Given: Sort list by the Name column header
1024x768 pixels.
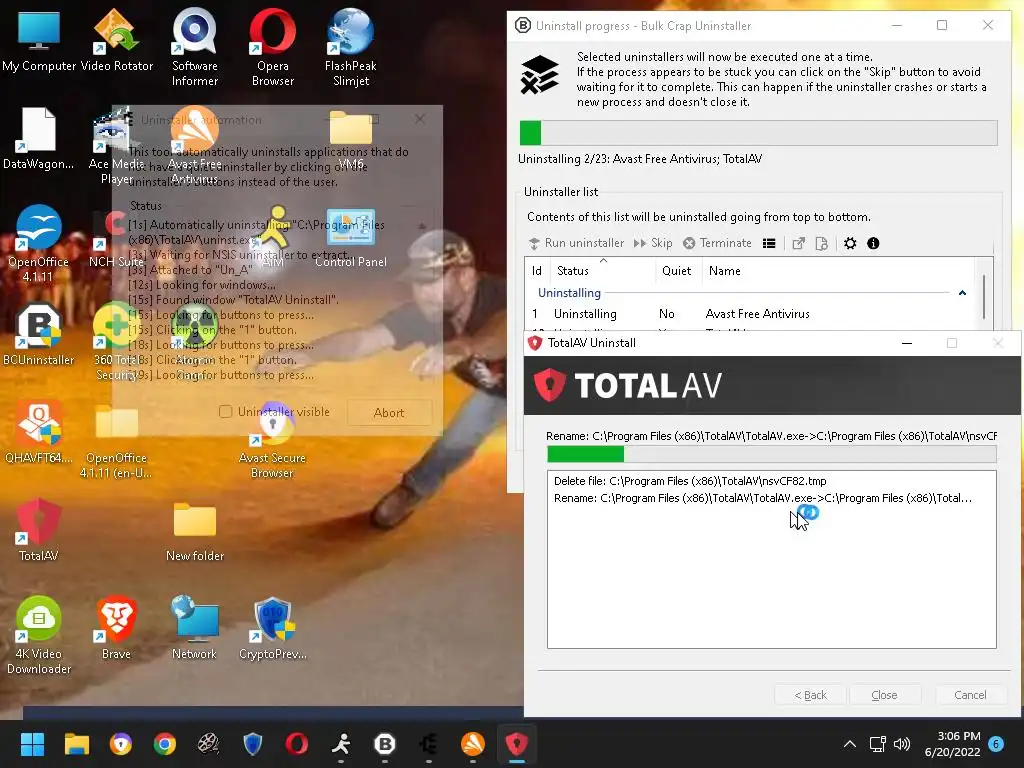Looking at the screenshot, I should click(x=838, y=271).
